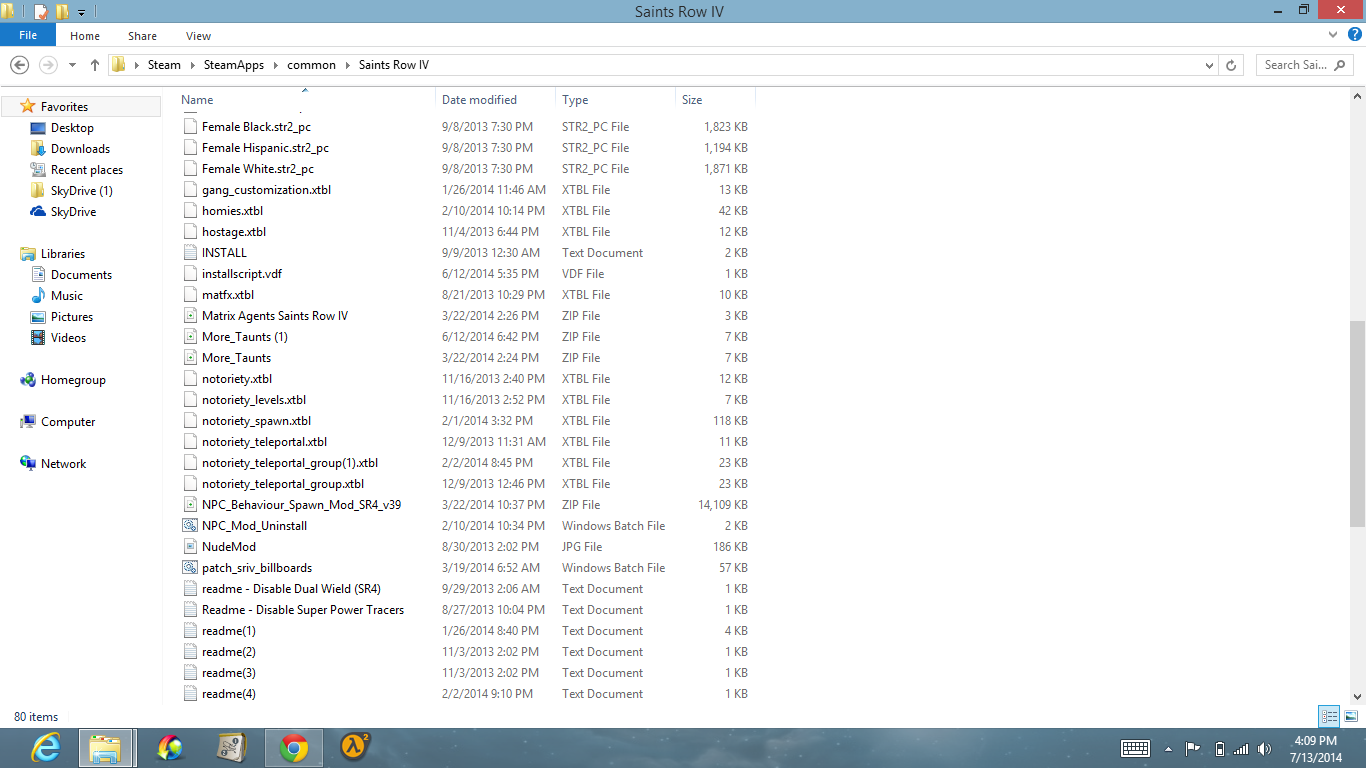1366x768 pixels.
Task: Click the Matrix Agents Saints Row IV zip icon
Action: coord(191,316)
